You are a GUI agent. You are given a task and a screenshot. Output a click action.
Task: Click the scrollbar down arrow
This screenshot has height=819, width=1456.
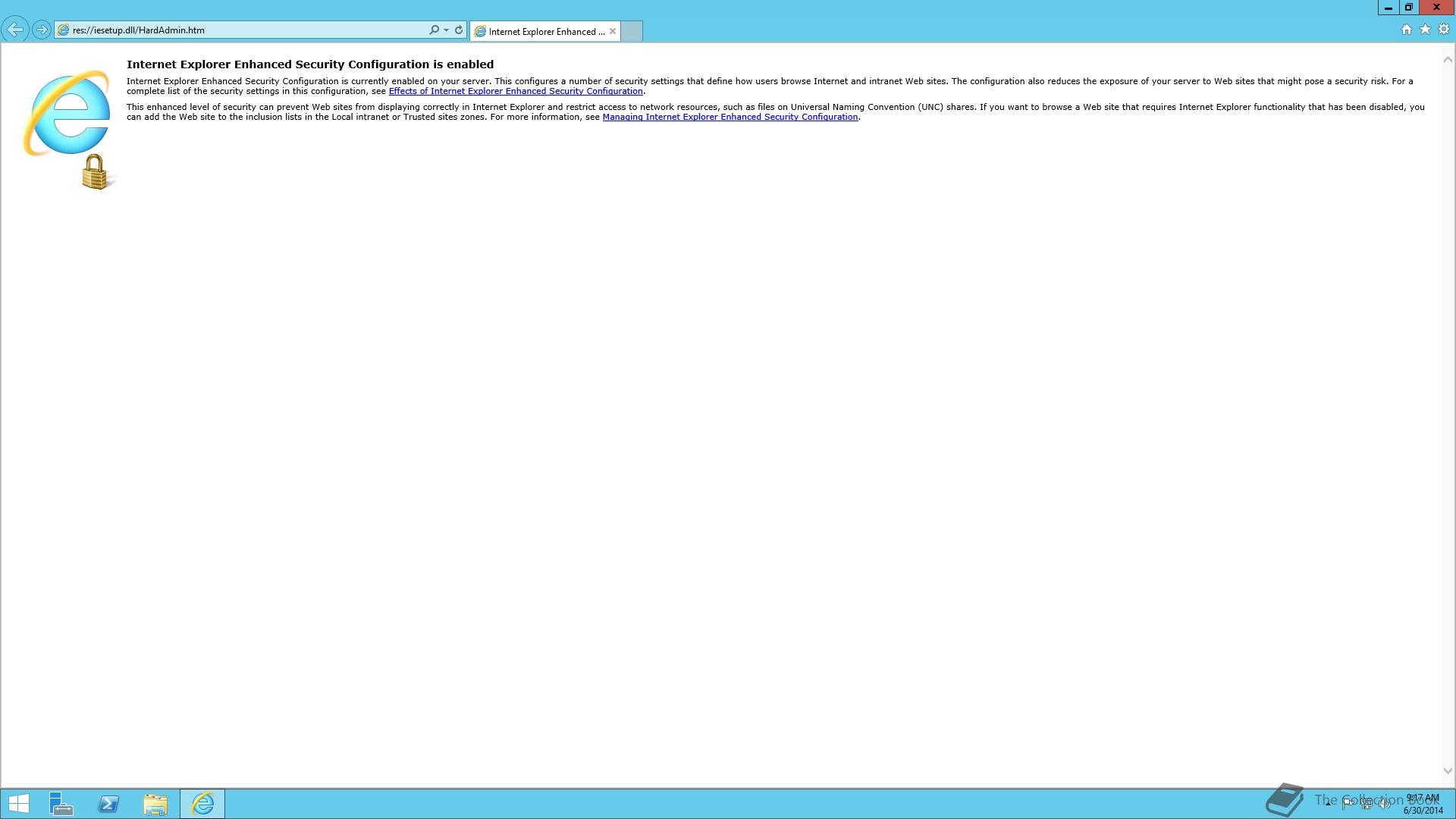[x=1448, y=771]
